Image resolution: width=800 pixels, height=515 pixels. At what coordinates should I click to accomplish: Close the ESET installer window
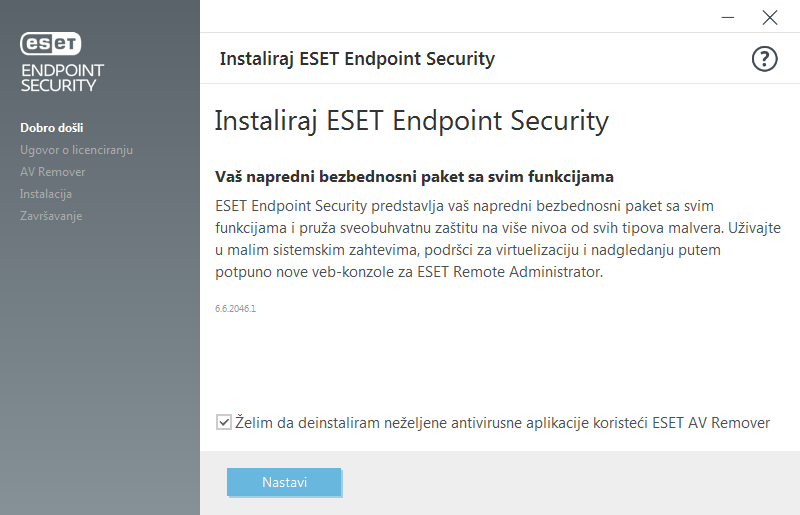coord(769,17)
